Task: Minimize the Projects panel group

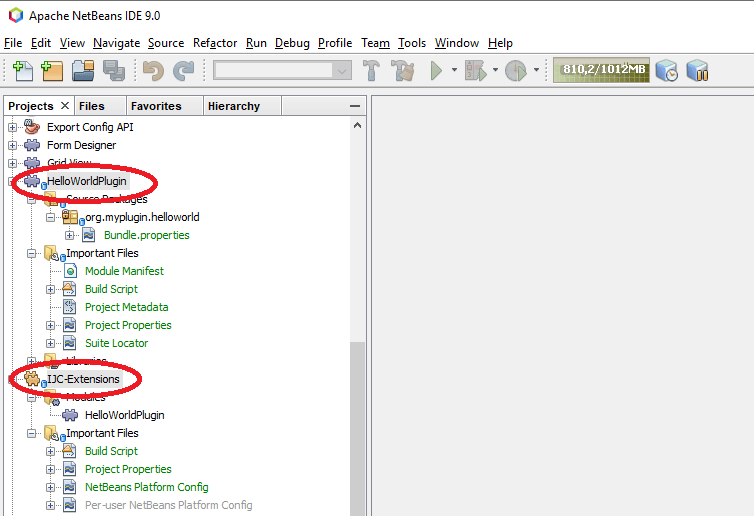Action: (x=354, y=106)
